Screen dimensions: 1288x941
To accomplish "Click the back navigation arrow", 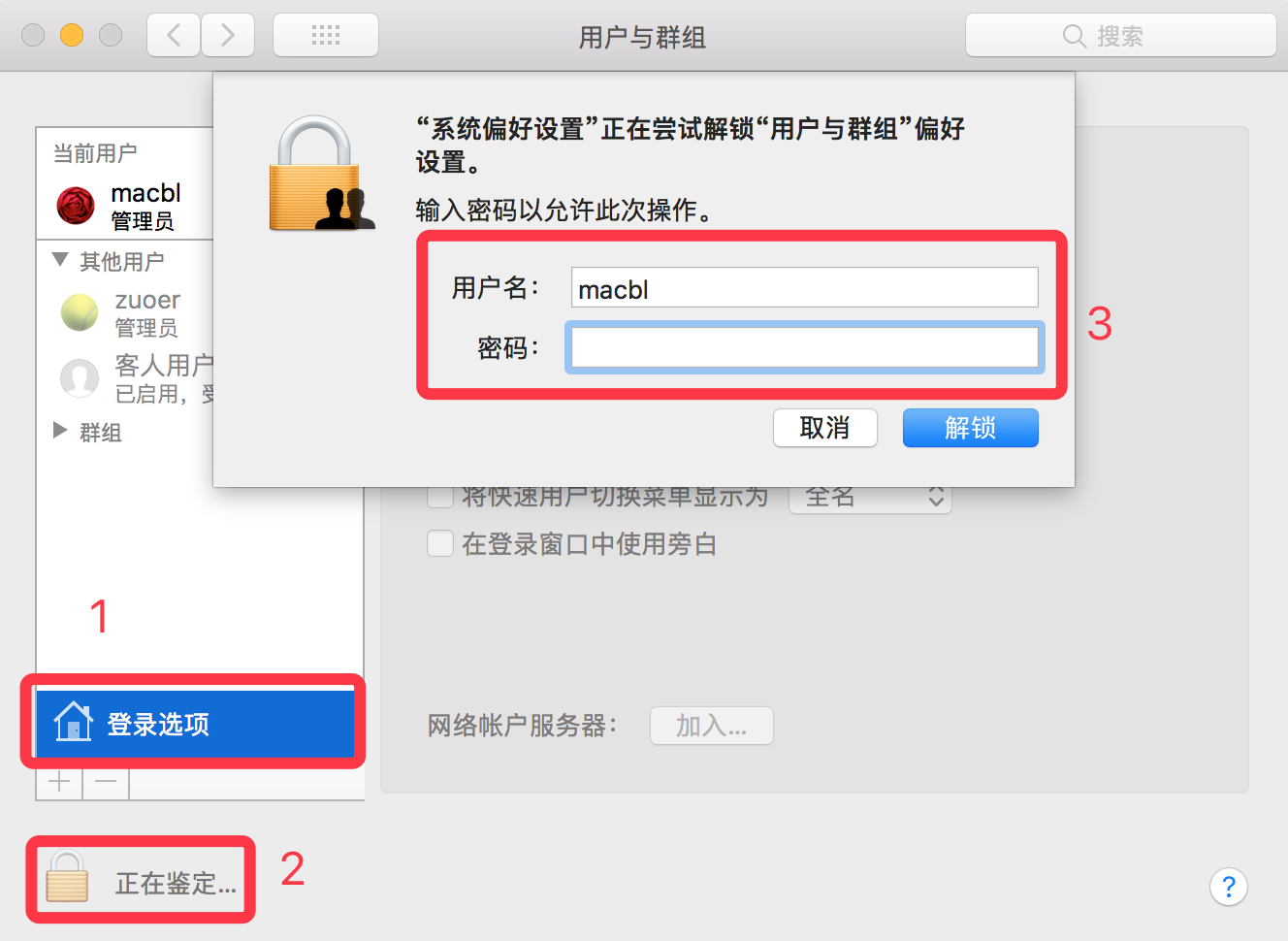I will [174, 36].
